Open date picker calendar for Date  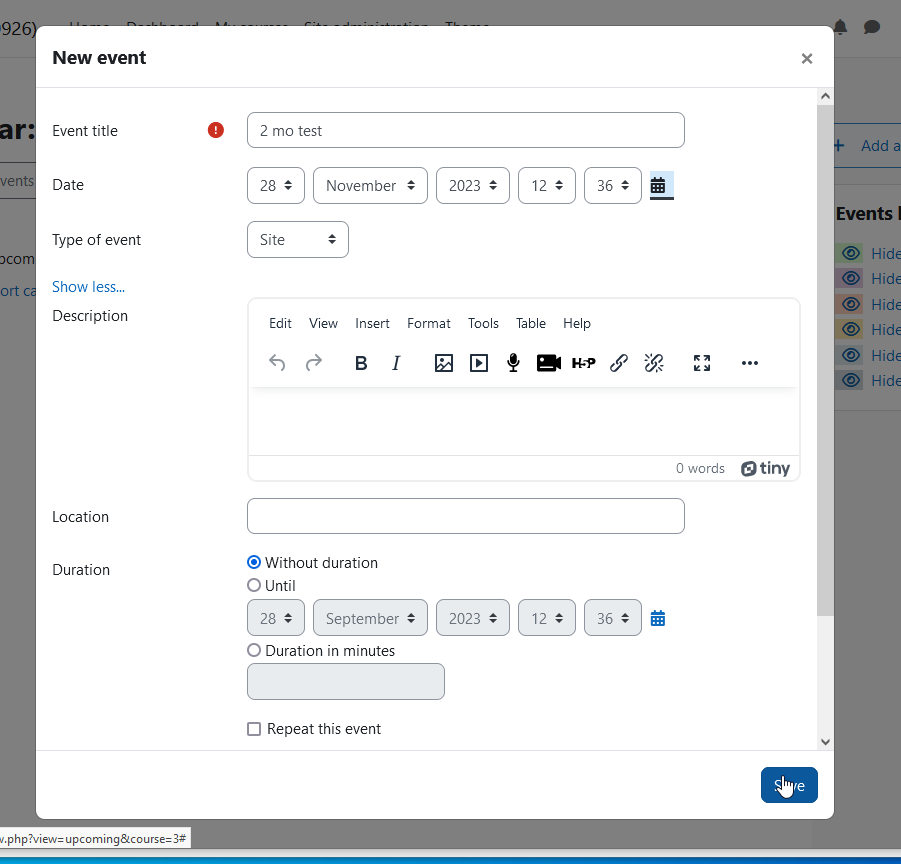[658, 186]
